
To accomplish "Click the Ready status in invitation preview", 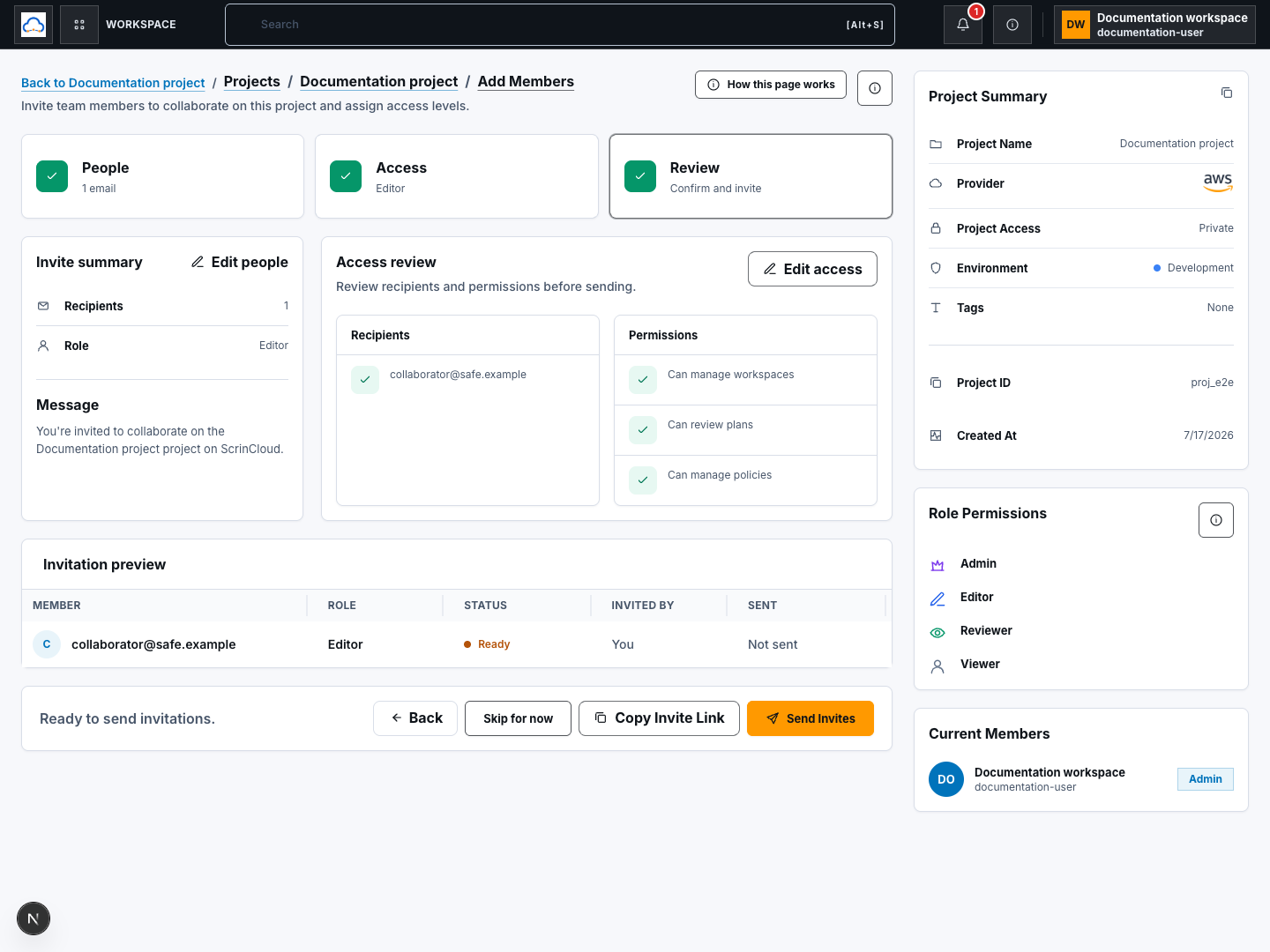I will pyautogui.click(x=487, y=644).
